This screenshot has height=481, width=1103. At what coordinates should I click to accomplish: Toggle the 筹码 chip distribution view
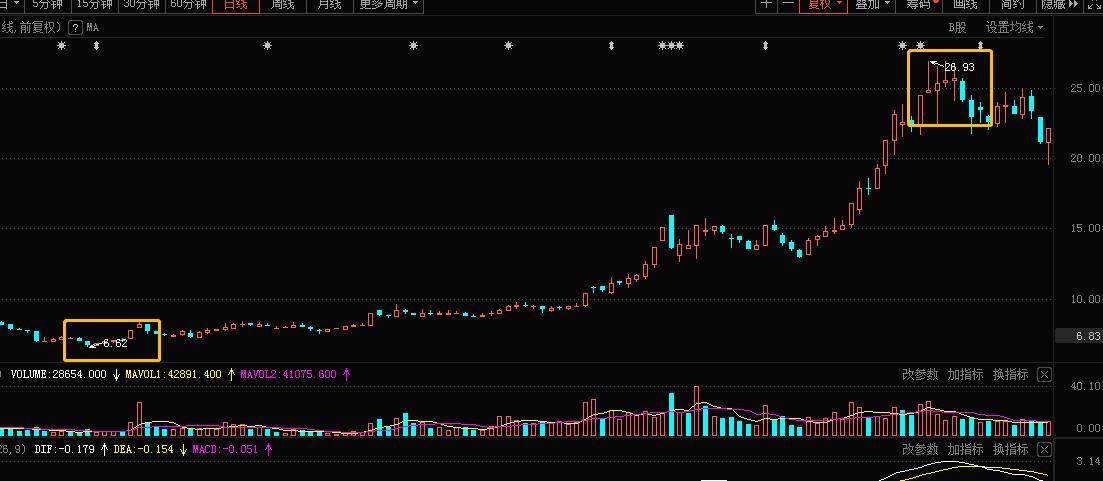tap(920, 4)
